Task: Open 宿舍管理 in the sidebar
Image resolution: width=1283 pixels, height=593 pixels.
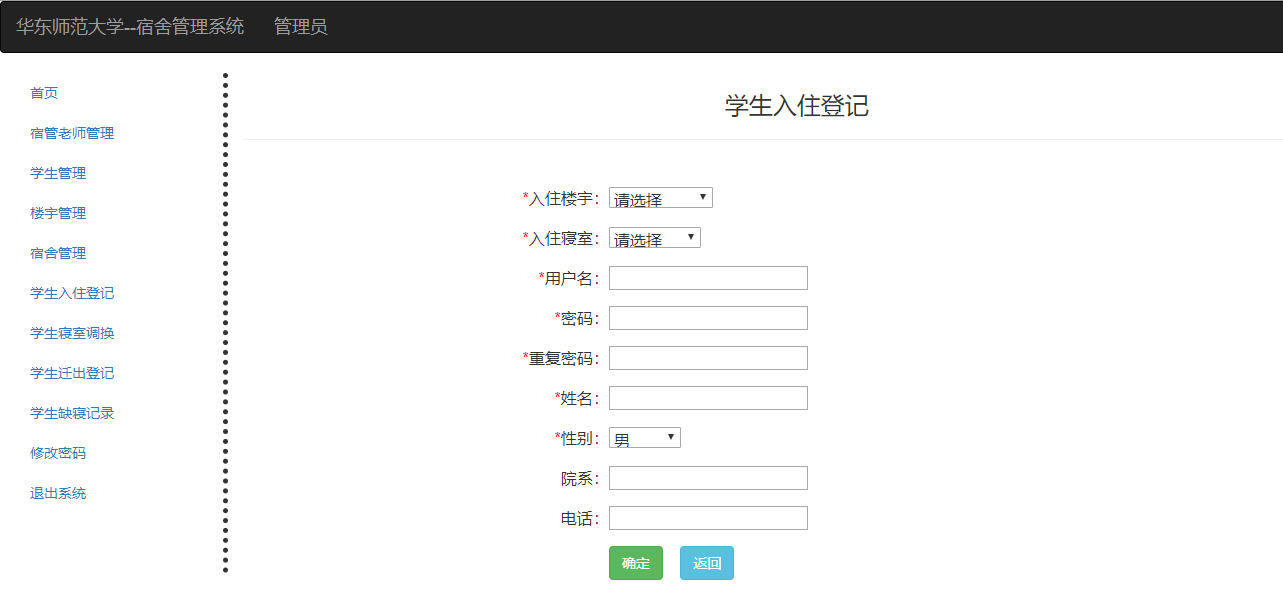Action: (x=58, y=253)
